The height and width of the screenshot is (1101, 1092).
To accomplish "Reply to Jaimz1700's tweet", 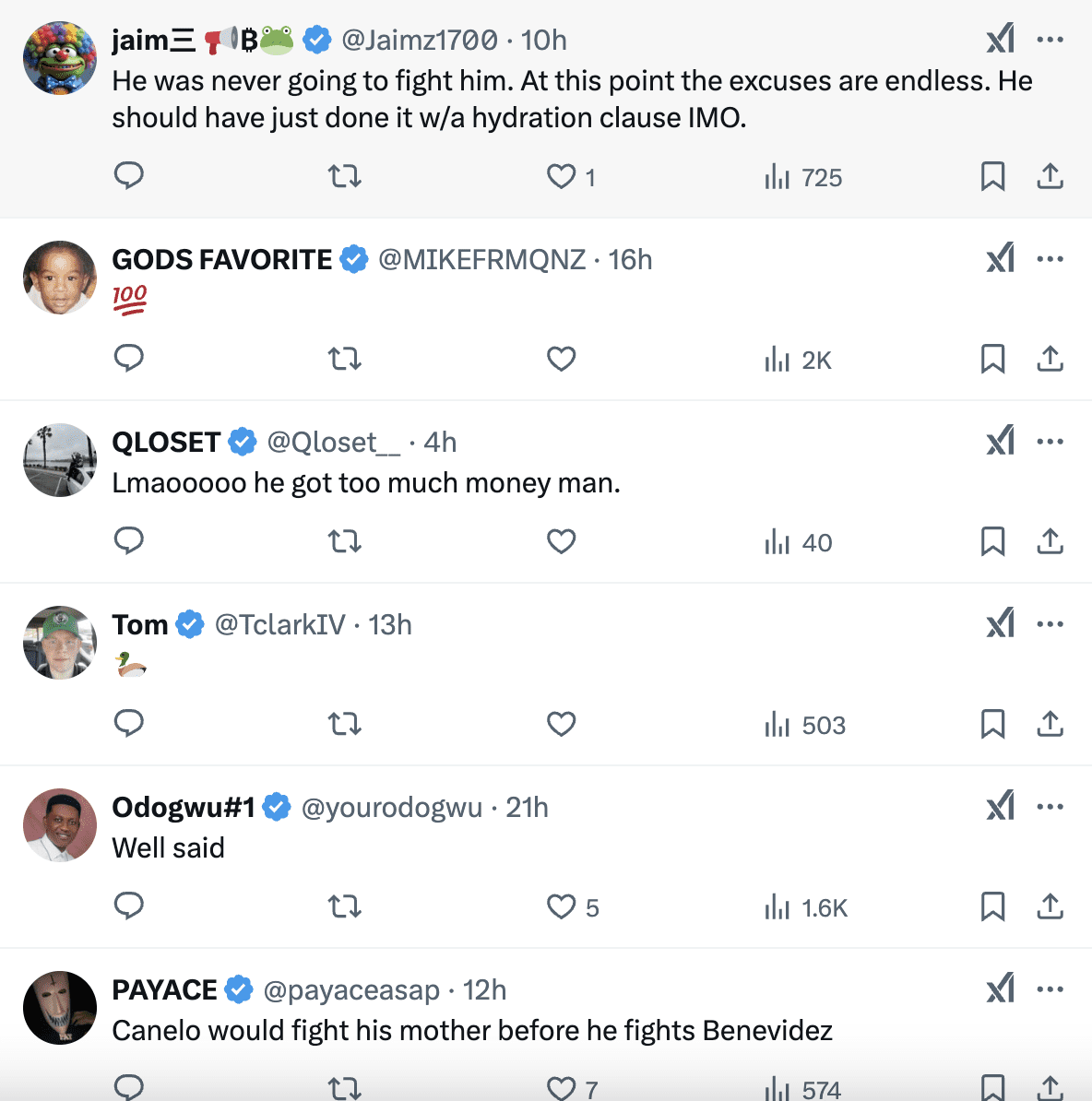I will [129, 175].
